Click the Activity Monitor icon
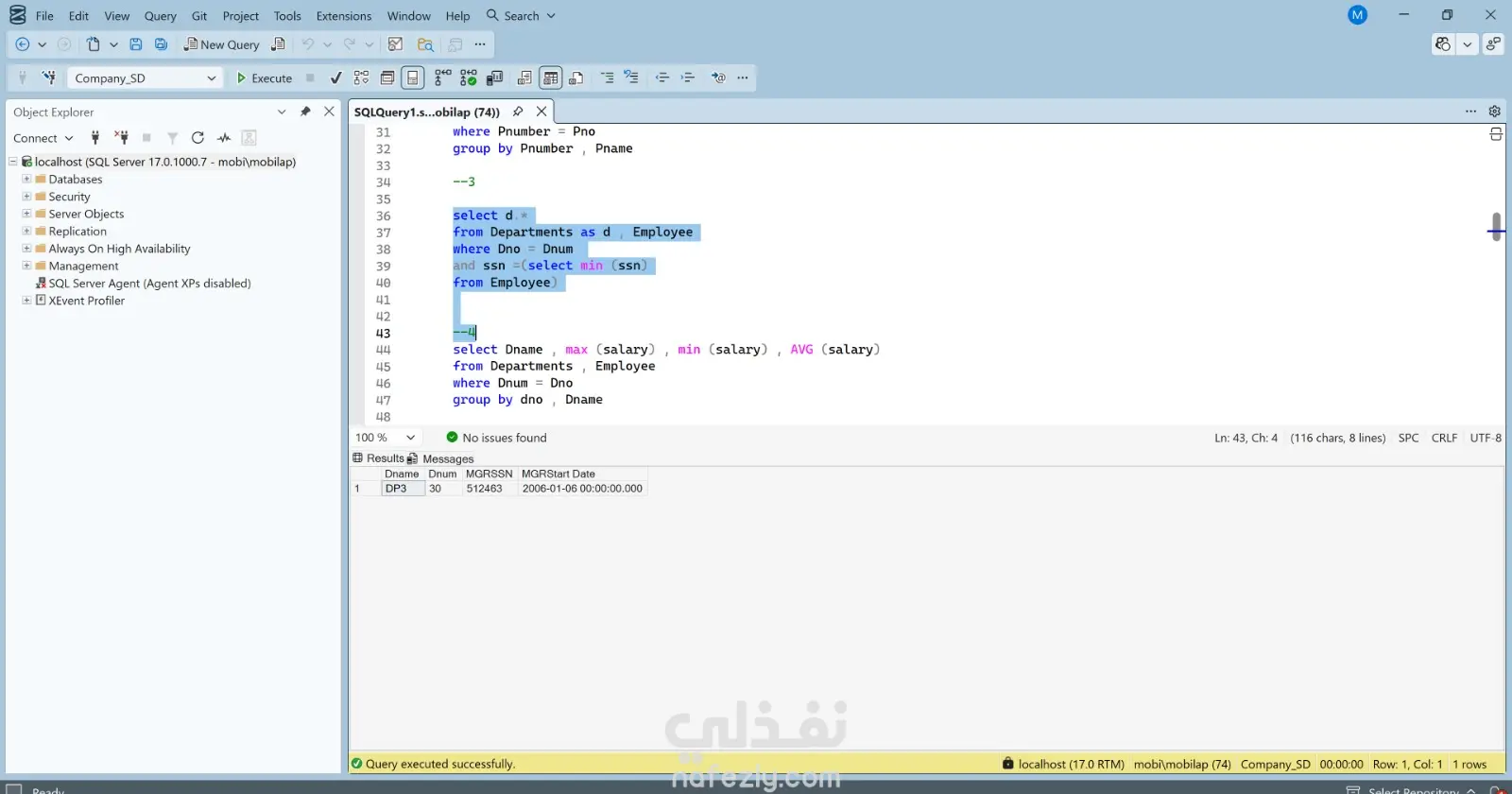 point(396,44)
